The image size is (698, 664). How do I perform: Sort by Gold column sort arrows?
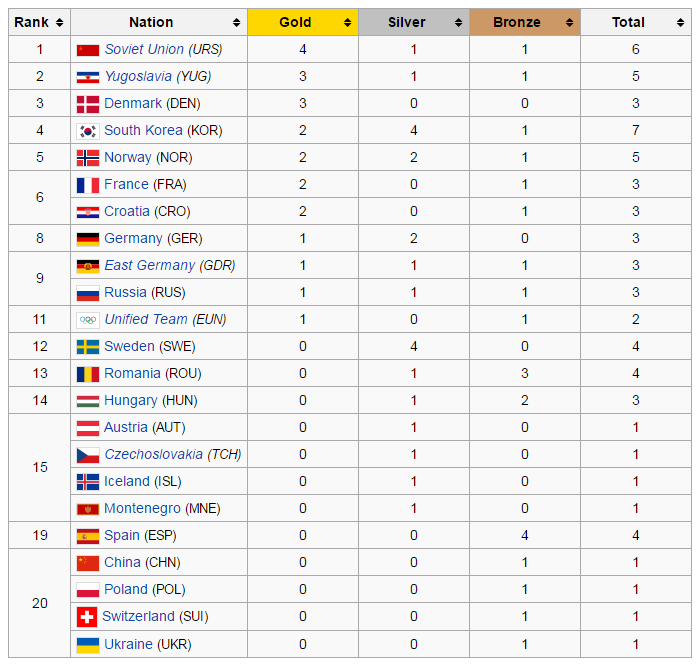(348, 22)
